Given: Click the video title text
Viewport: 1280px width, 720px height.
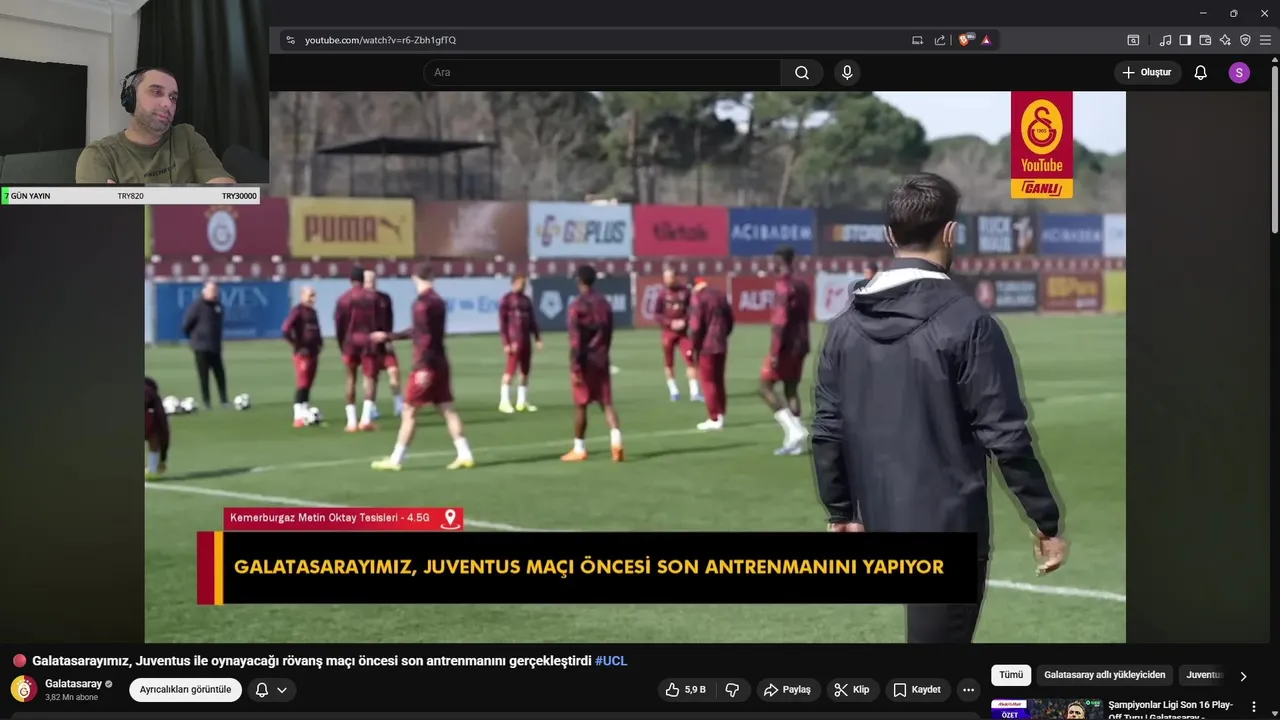Looking at the screenshot, I should pyautogui.click(x=312, y=661).
